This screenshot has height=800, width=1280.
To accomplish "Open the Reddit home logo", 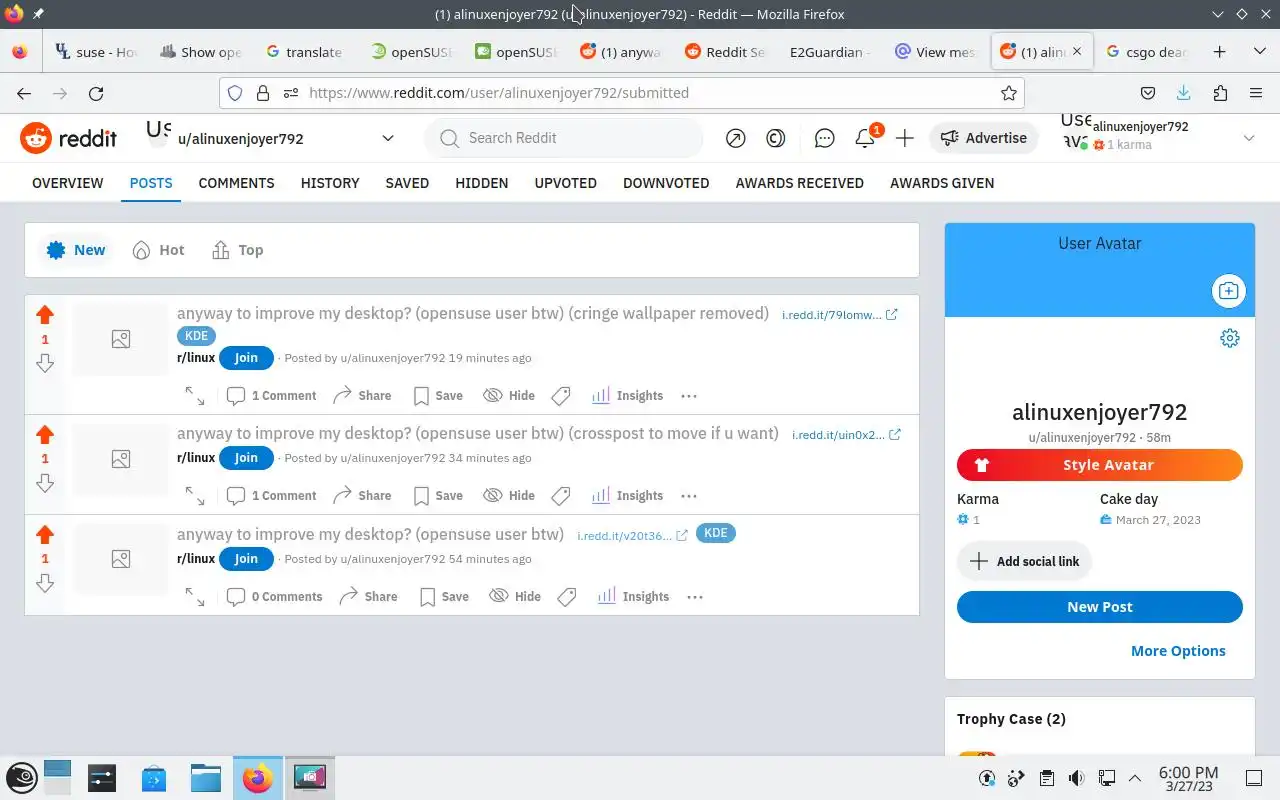I will pos(69,138).
